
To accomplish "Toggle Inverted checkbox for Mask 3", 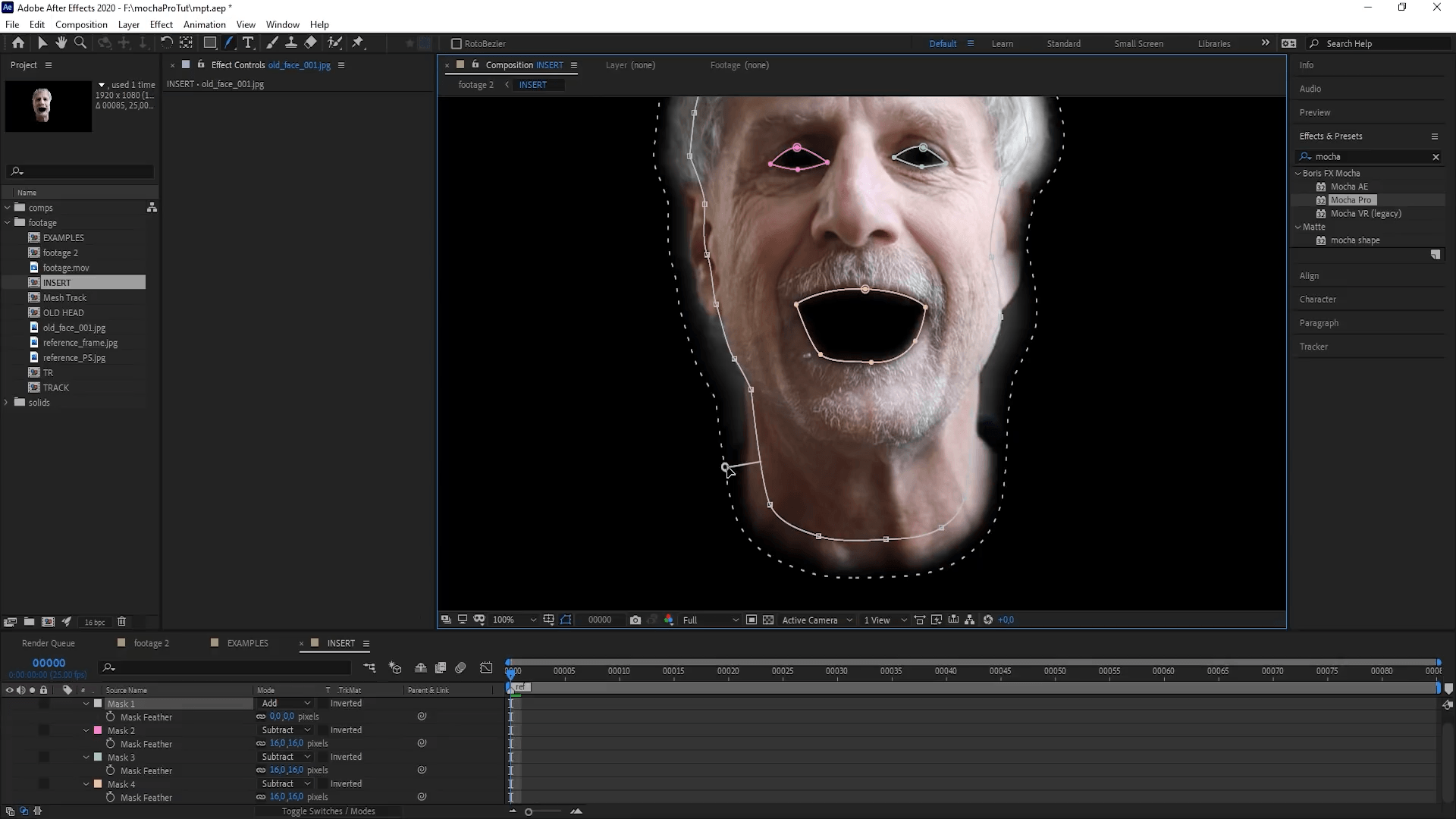I will click(325, 757).
